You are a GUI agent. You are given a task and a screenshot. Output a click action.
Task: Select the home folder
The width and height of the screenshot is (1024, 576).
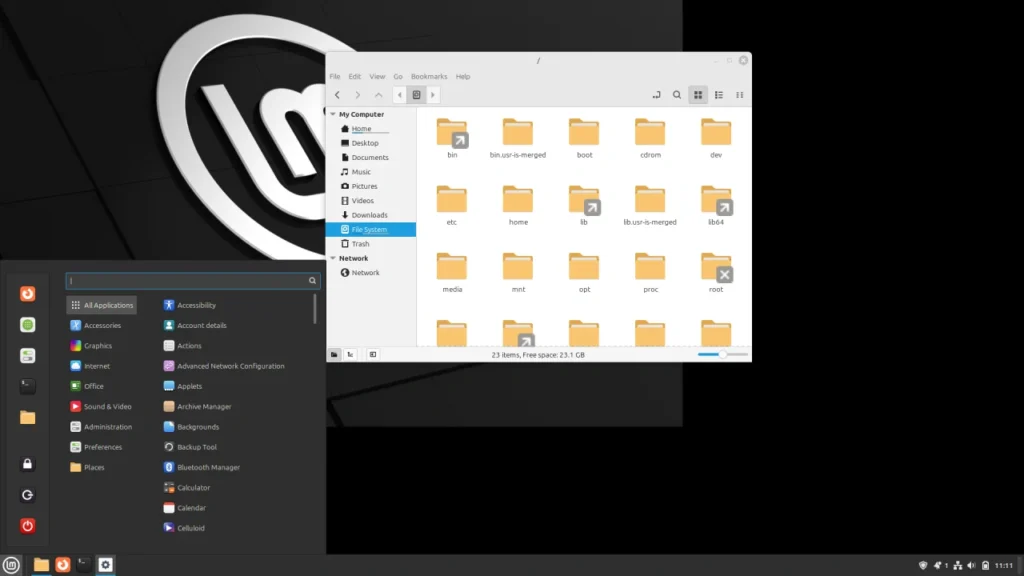(518, 204)
